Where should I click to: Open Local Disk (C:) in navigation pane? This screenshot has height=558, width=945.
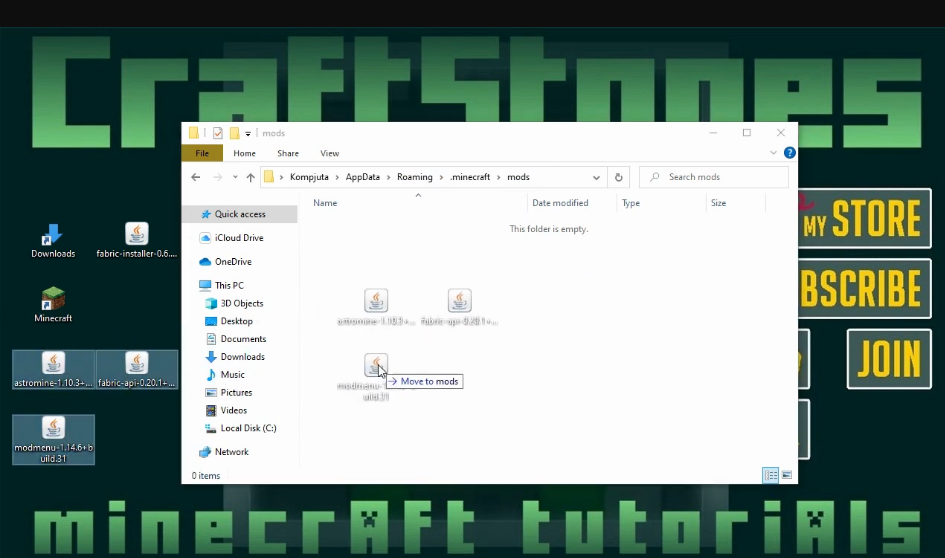[x=248, y=428]
